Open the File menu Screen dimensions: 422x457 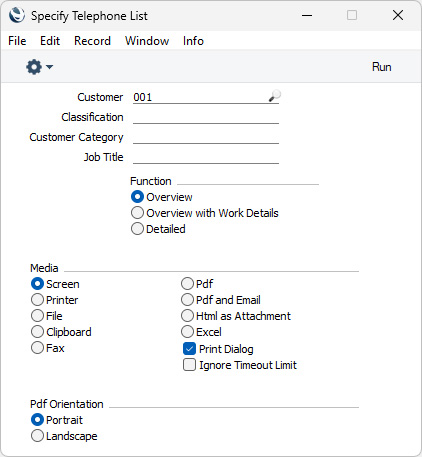(17, 41)
